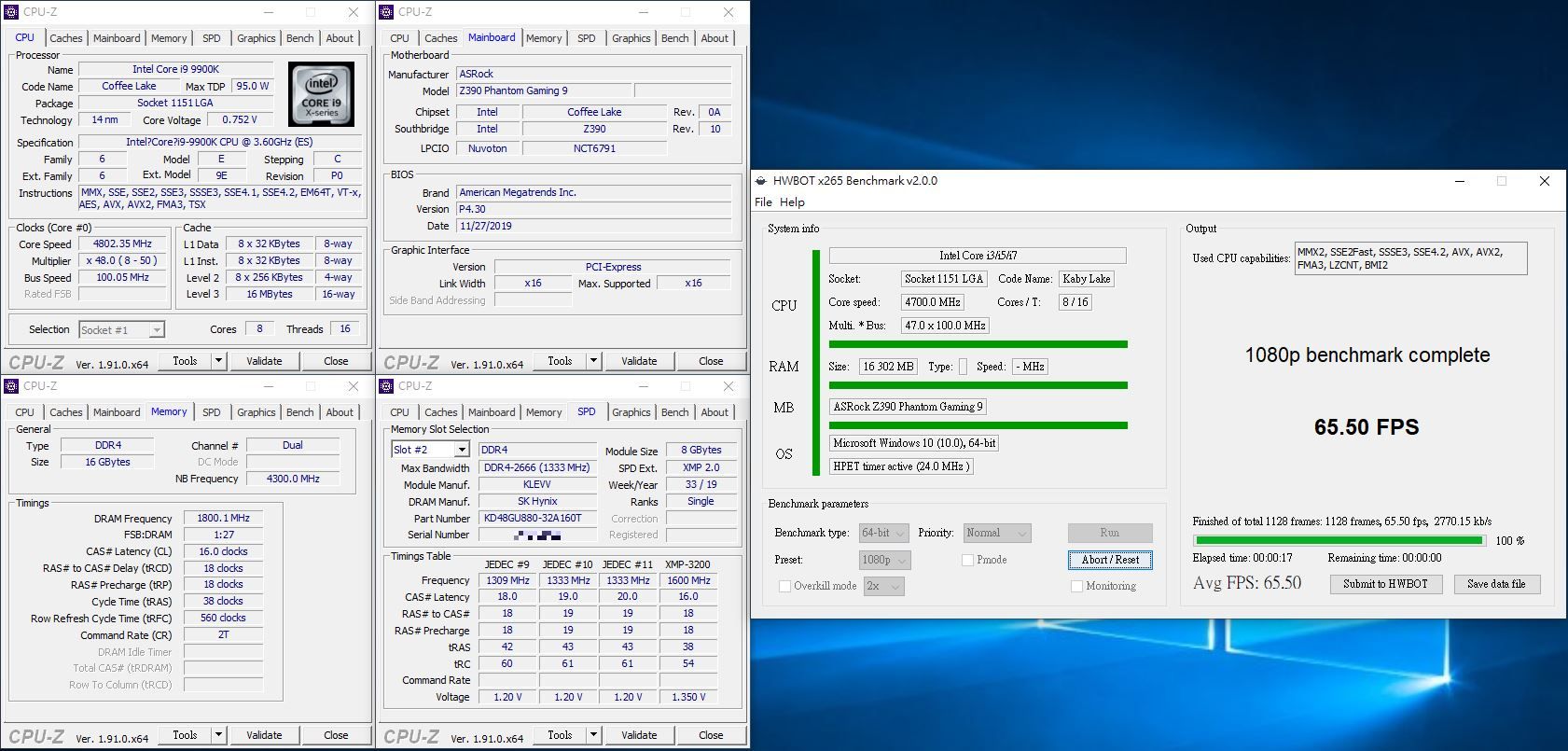Click the NB Frequency 4300.0 MHz value

pyautogui.click(x=293, y=479)
